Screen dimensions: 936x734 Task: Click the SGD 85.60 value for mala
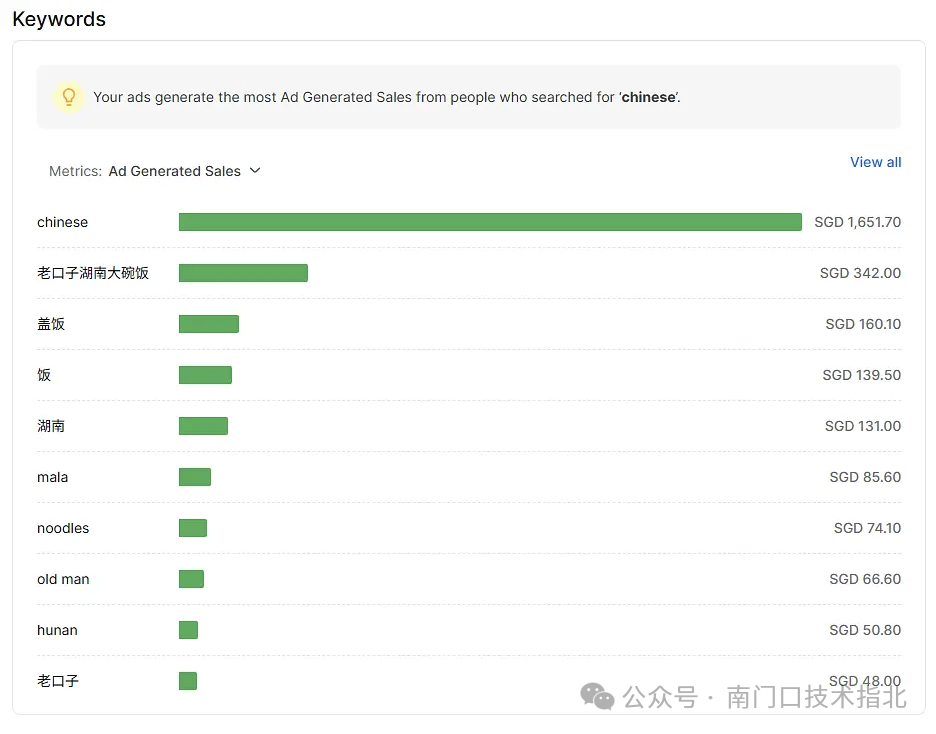pos(865,477)
